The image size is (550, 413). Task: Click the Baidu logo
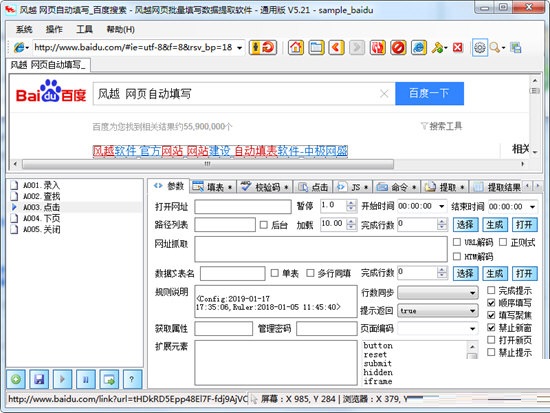51,92
